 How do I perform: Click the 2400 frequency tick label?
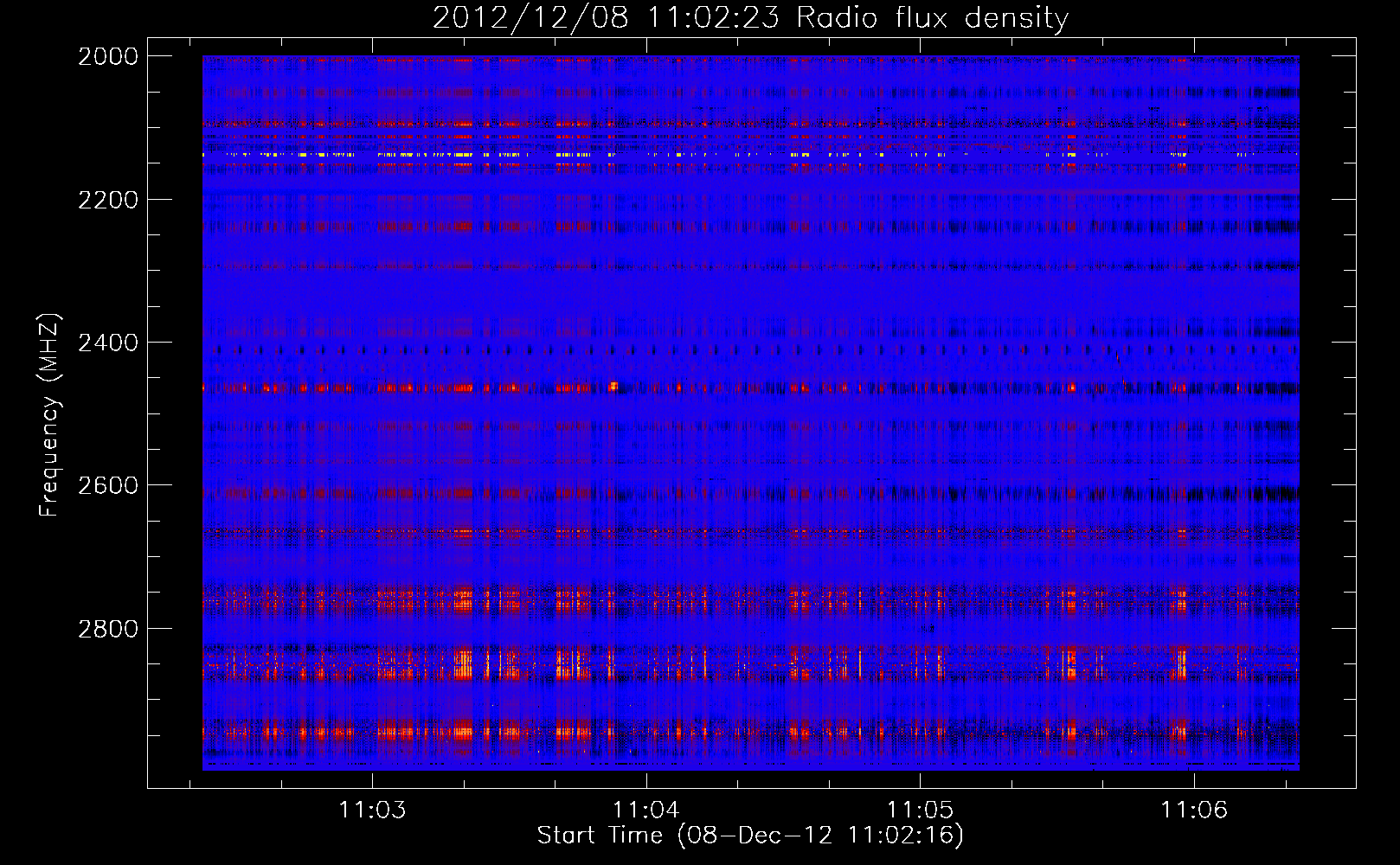108,343
